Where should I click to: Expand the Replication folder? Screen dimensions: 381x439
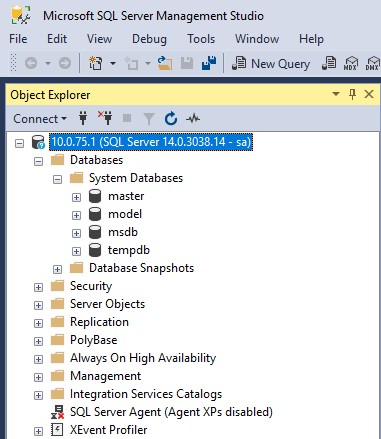point(39,324)
